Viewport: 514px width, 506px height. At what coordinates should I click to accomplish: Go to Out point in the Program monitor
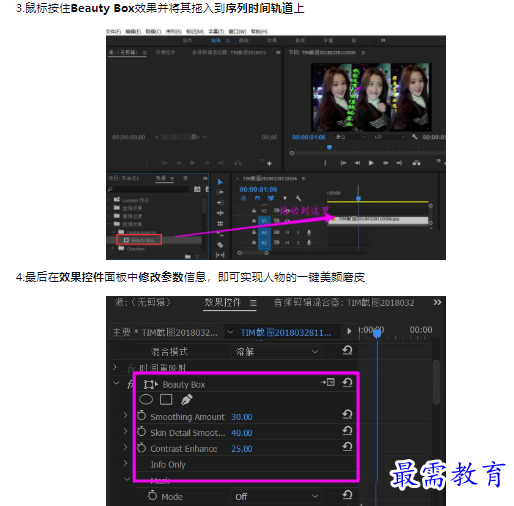coord(399,163)
